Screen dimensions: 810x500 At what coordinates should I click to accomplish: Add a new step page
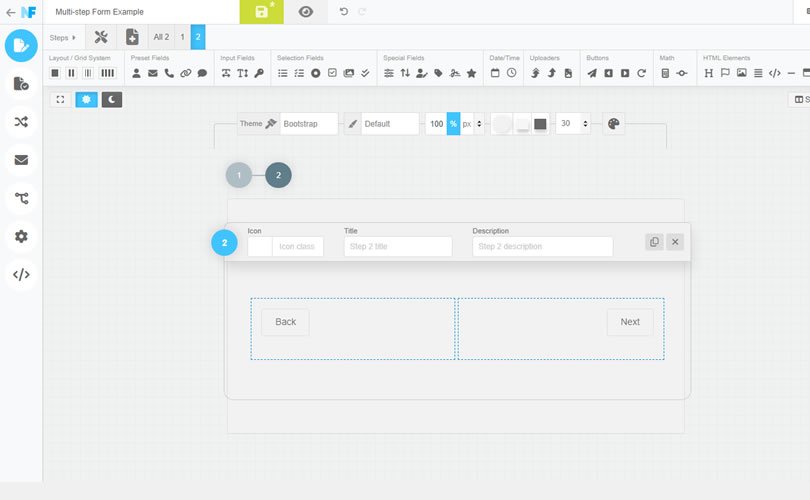pyautogui.click(x=132, y=37)
